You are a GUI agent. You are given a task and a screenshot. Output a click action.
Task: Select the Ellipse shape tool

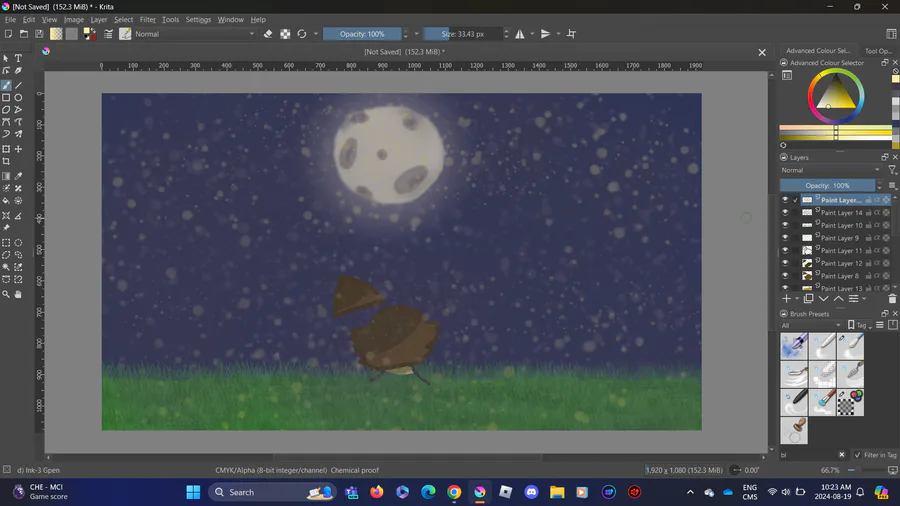pyautogui.click(x=18, y=98)
